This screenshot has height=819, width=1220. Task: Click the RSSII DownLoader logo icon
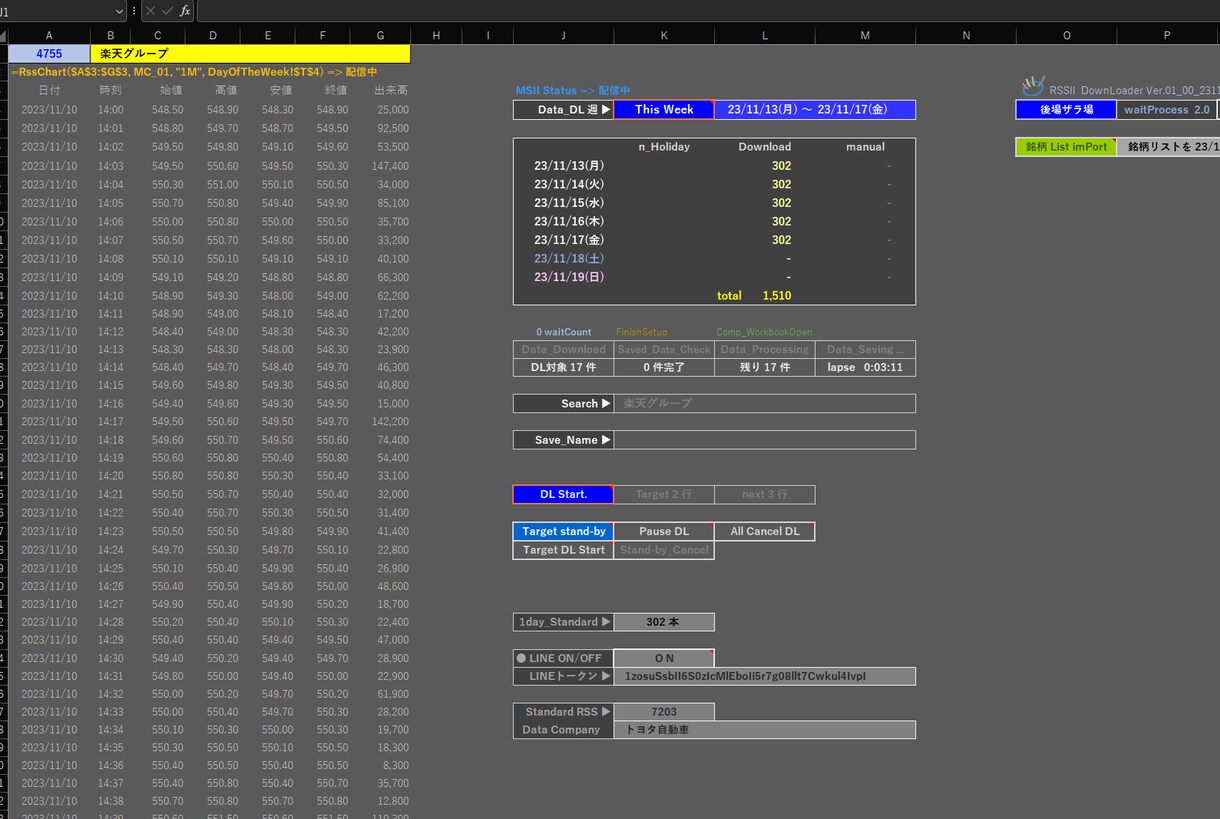click(1033, 87)
